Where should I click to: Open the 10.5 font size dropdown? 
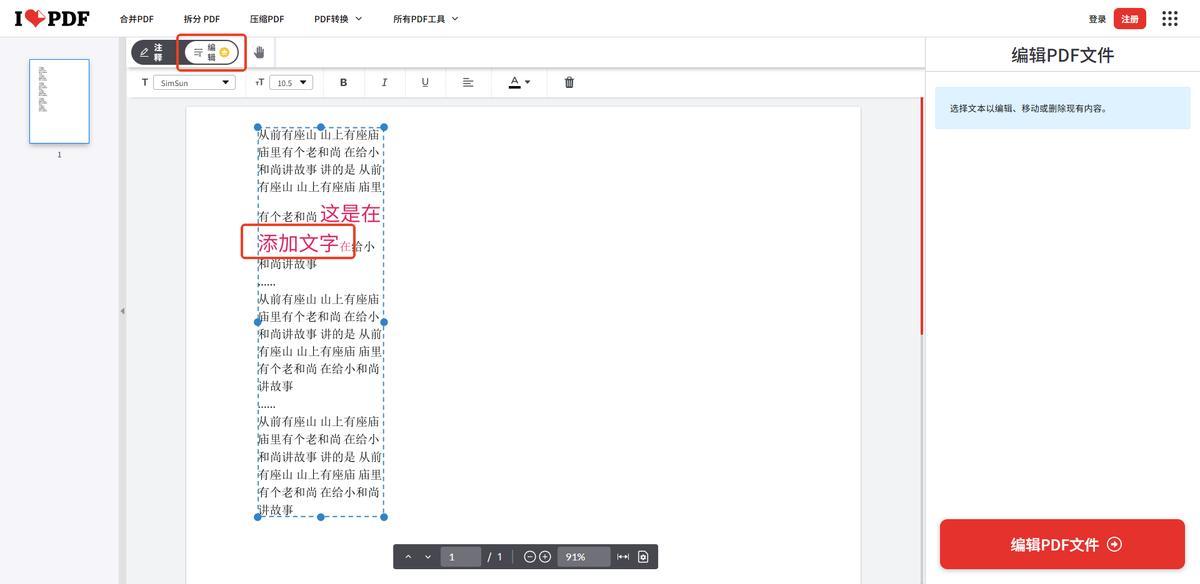coord(291,83)
